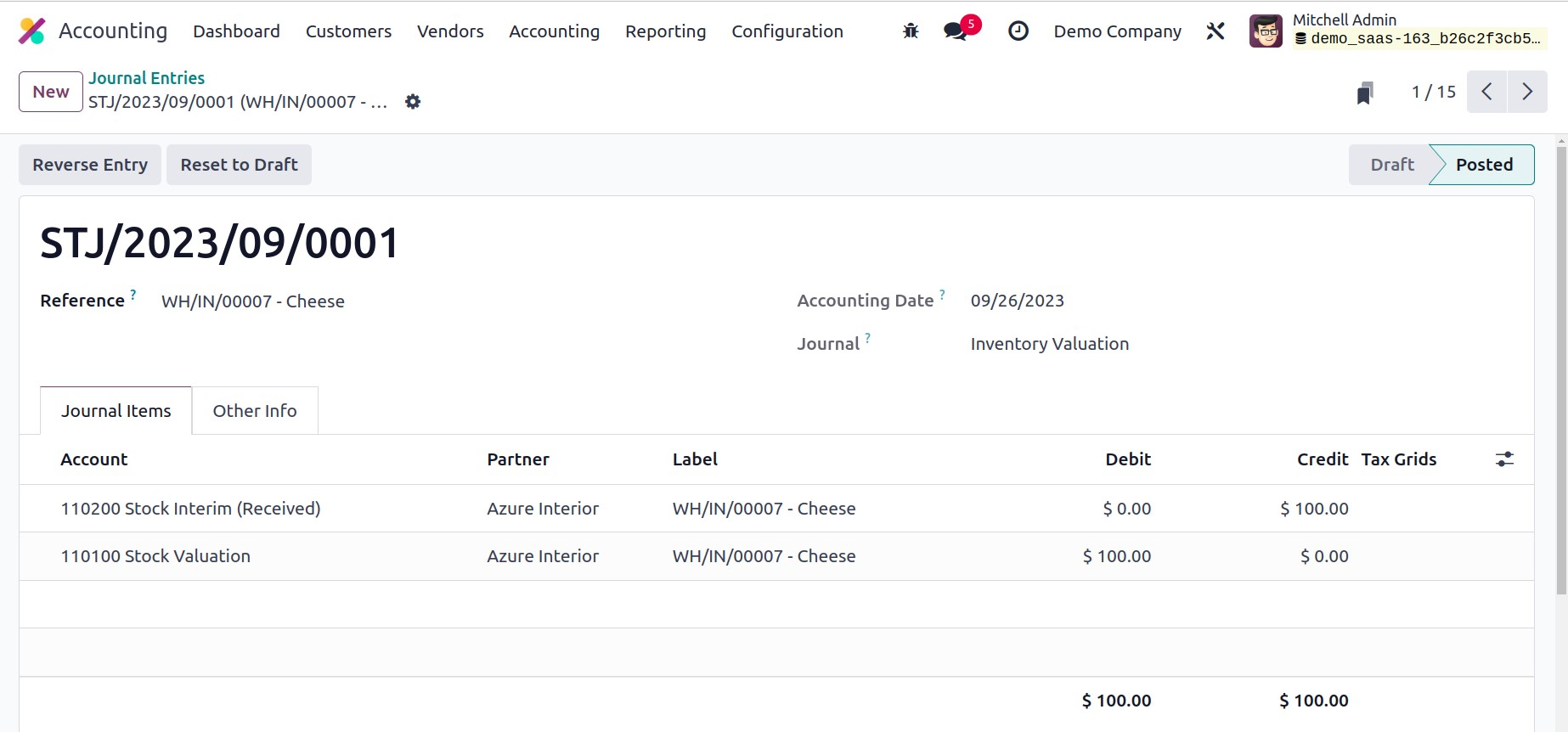Click the bookmark icon near pager
1568x732 pixels.
tap(1365, 93)
